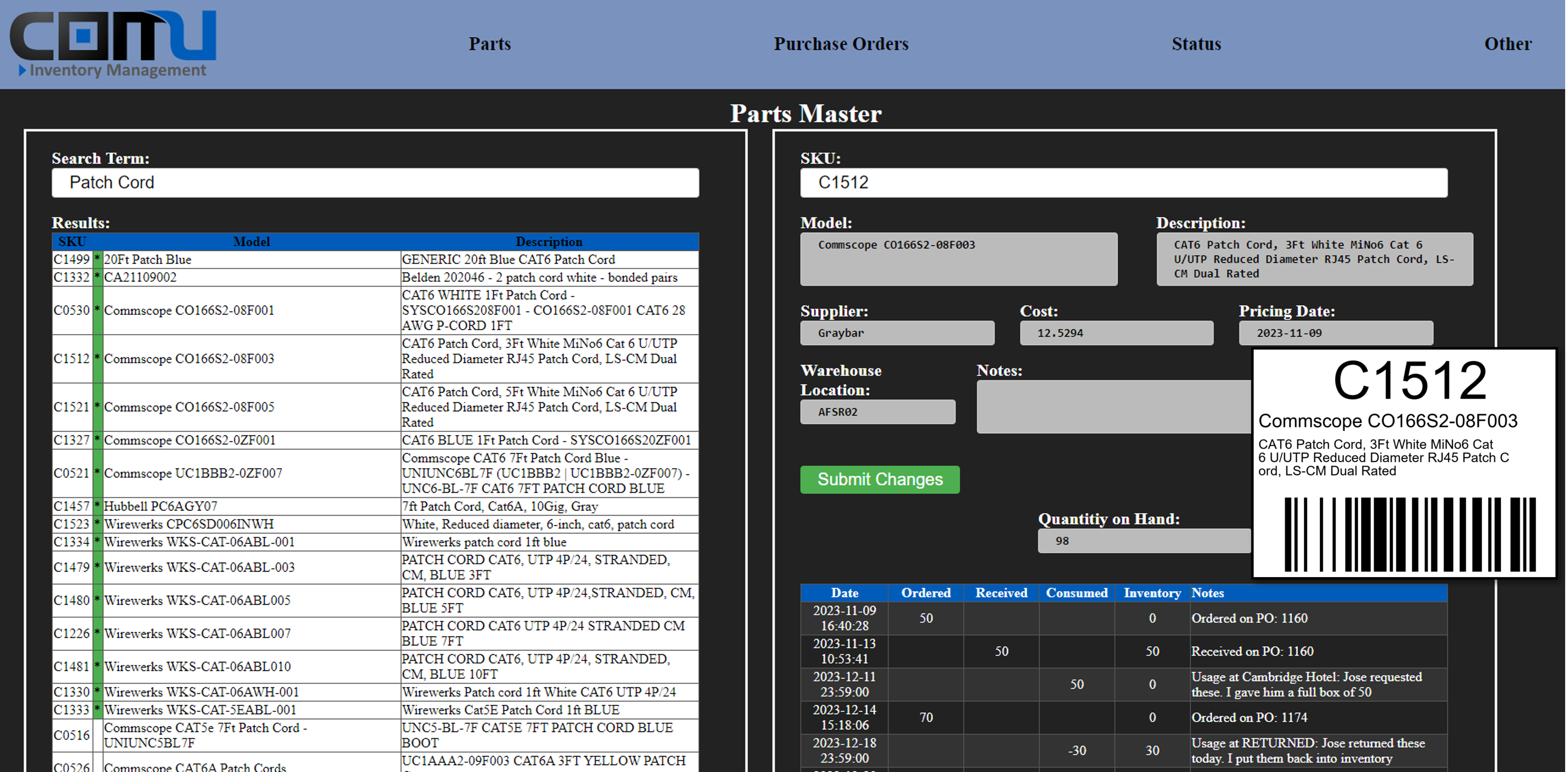1568x772 pixels.
Task: Click the Search Term input field
Action: [x=375, y=183]
